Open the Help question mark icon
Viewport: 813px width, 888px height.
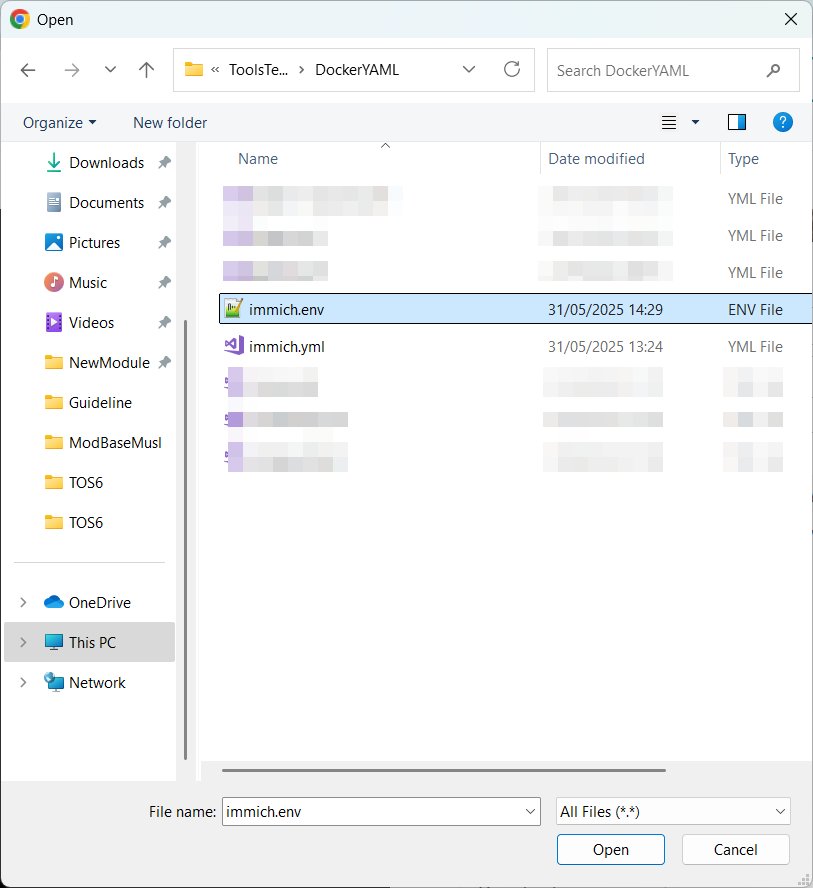783,122
